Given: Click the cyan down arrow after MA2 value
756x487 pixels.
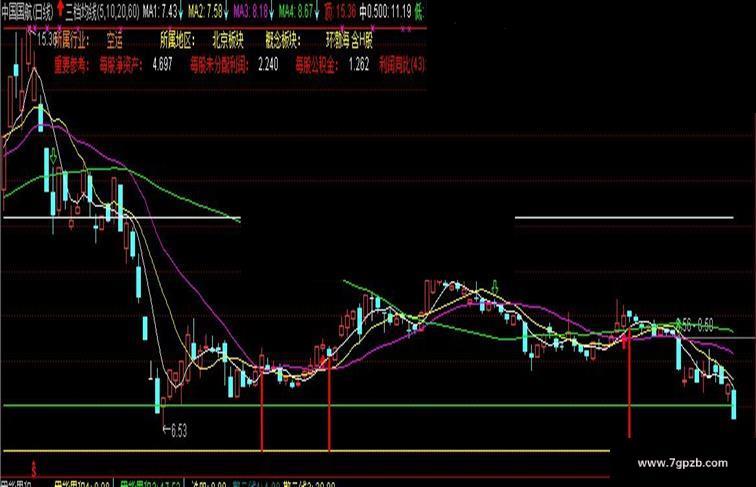Looking at the screenshot, I should 226,13.
